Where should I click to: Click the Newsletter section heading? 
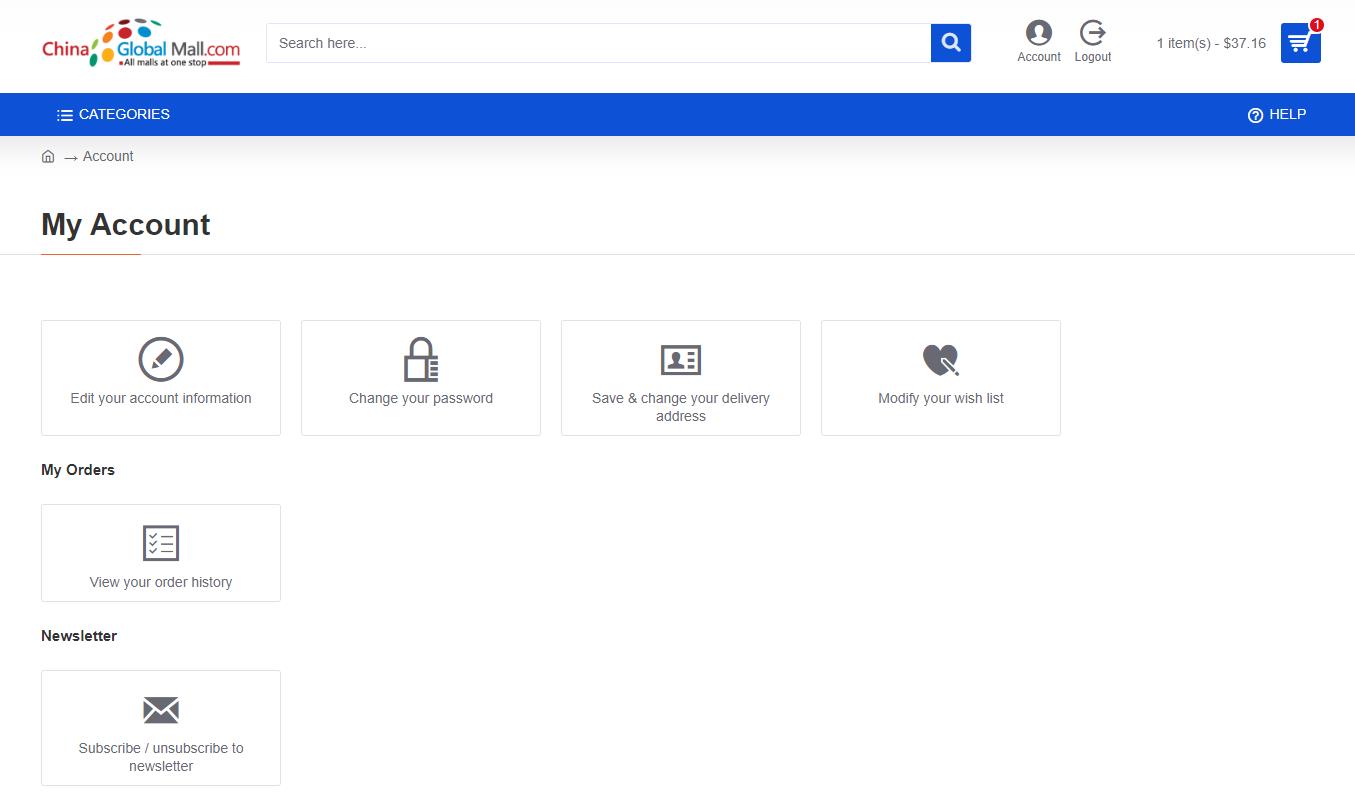pos(79,636)
